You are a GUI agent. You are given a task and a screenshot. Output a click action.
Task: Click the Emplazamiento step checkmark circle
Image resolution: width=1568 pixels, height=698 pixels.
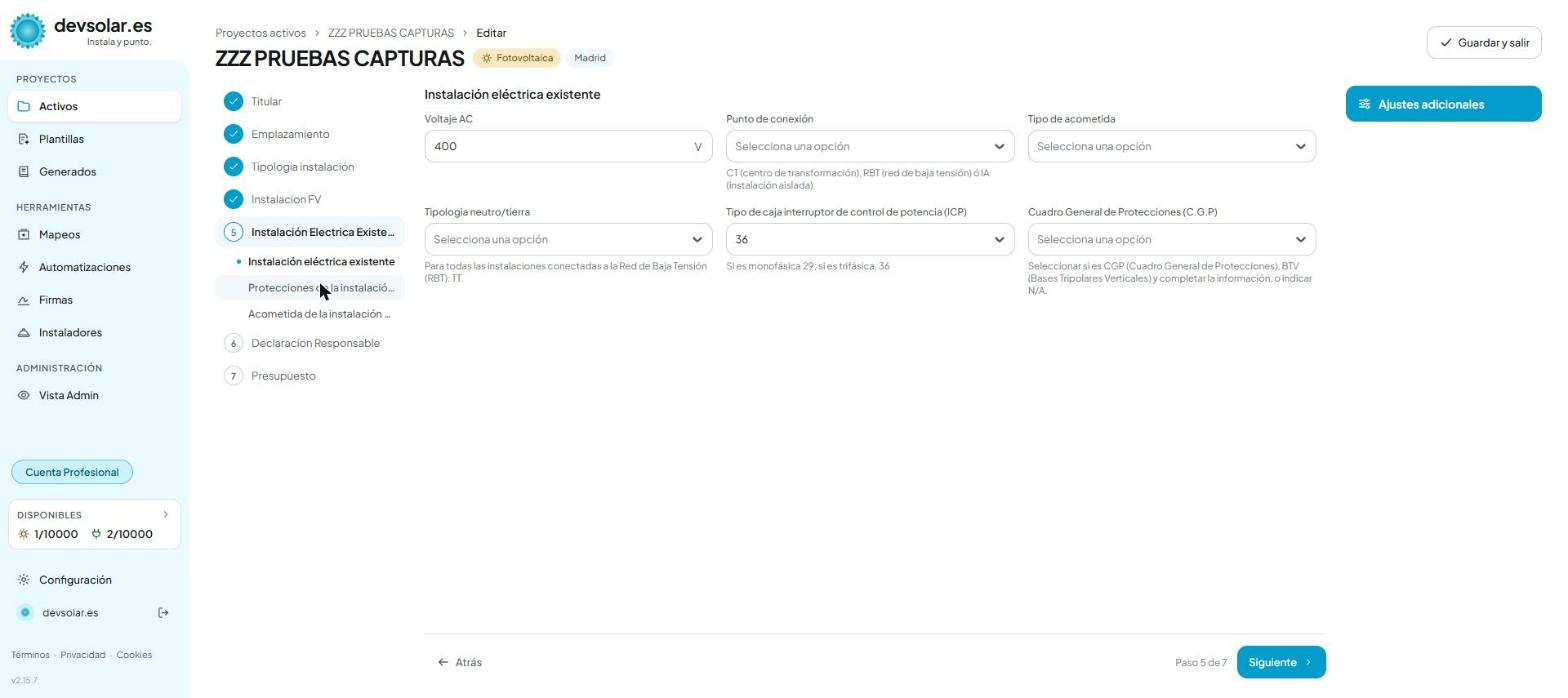coord(233,134)
